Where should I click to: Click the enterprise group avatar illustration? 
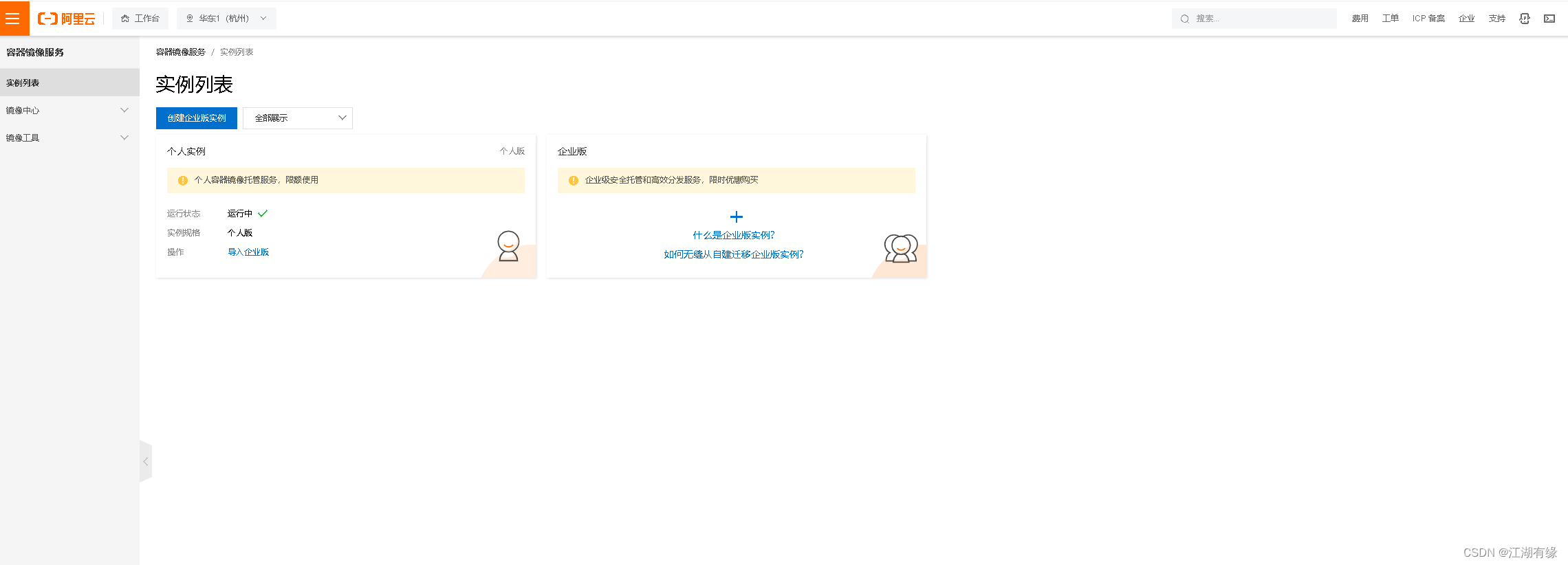(x=901, y=248)
